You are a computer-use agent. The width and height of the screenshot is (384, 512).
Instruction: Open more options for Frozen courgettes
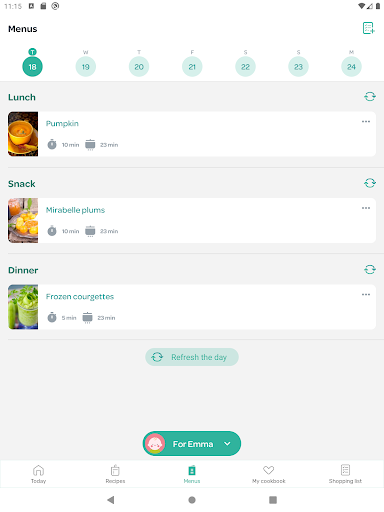tap(366, 295)
